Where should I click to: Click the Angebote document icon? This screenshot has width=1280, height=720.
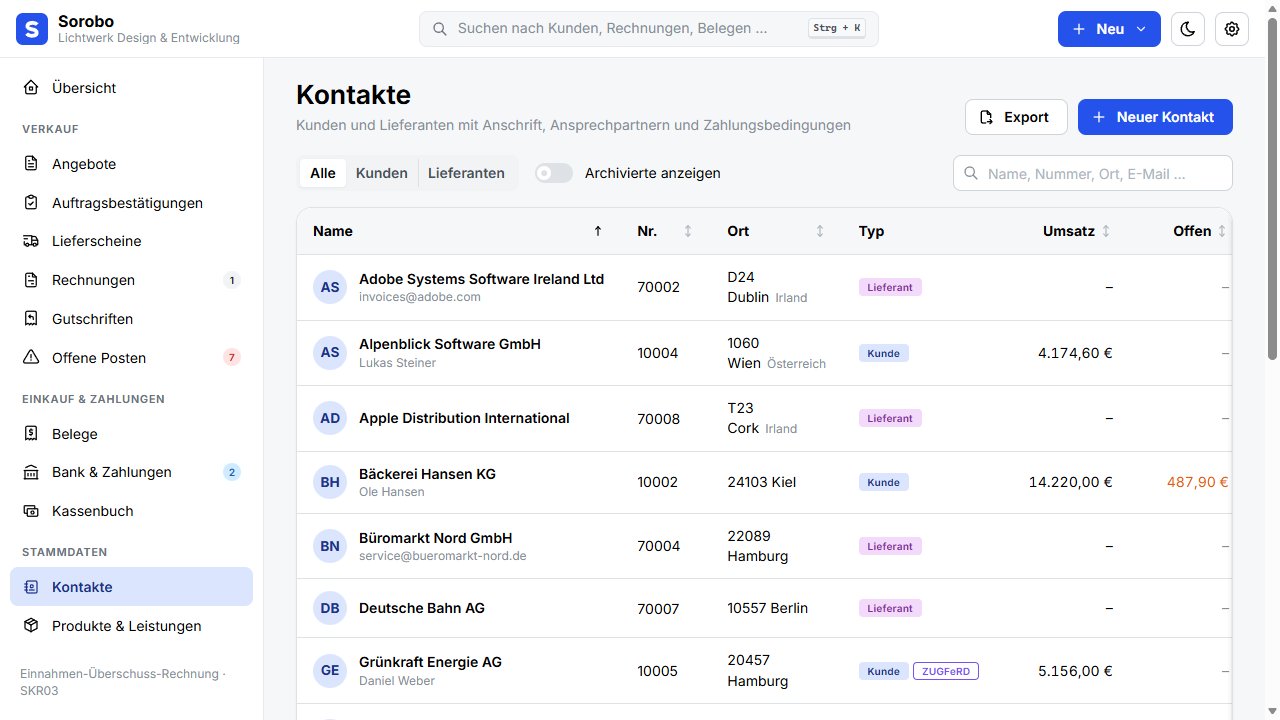tap(31, 164)
